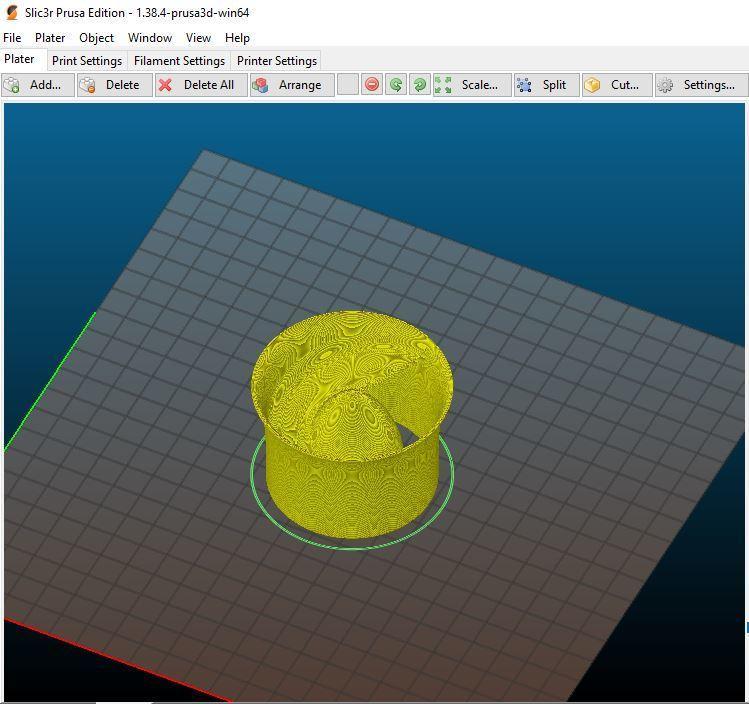Screen dimensions: 749x704
Task: Select the Printer Settings tab
Action: 277,61
